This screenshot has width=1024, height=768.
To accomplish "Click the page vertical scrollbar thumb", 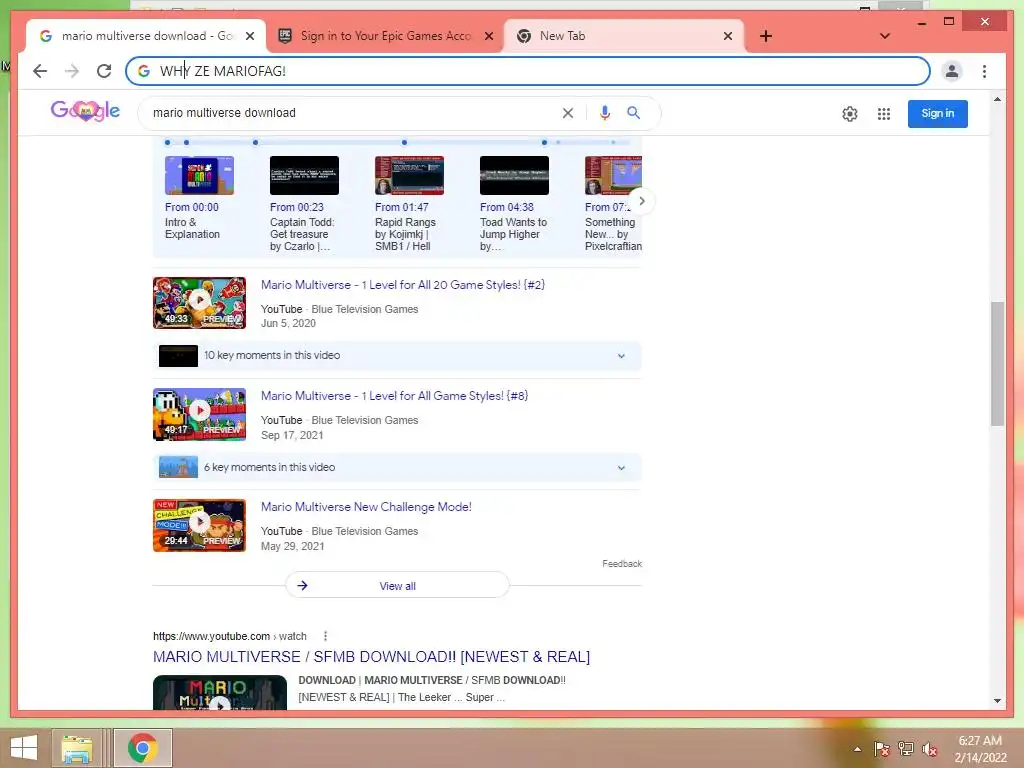I will (997, 363).
